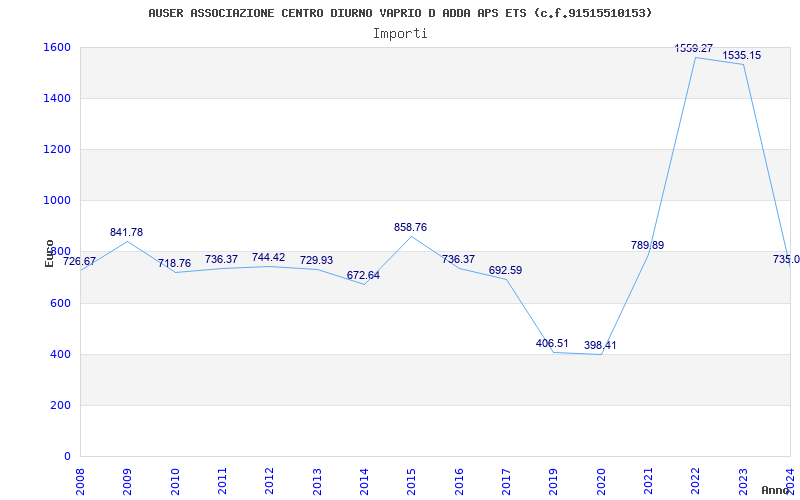Click the 'Anno' x-axis title
The image size is (800, 500).
tap(778, 490)
